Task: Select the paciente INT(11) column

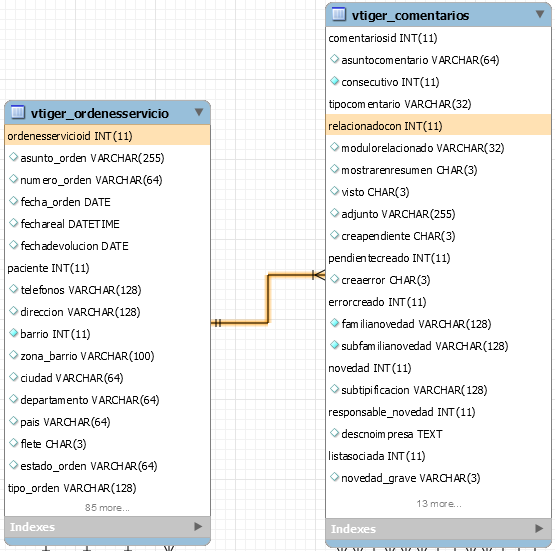Action: coord(108,268)
